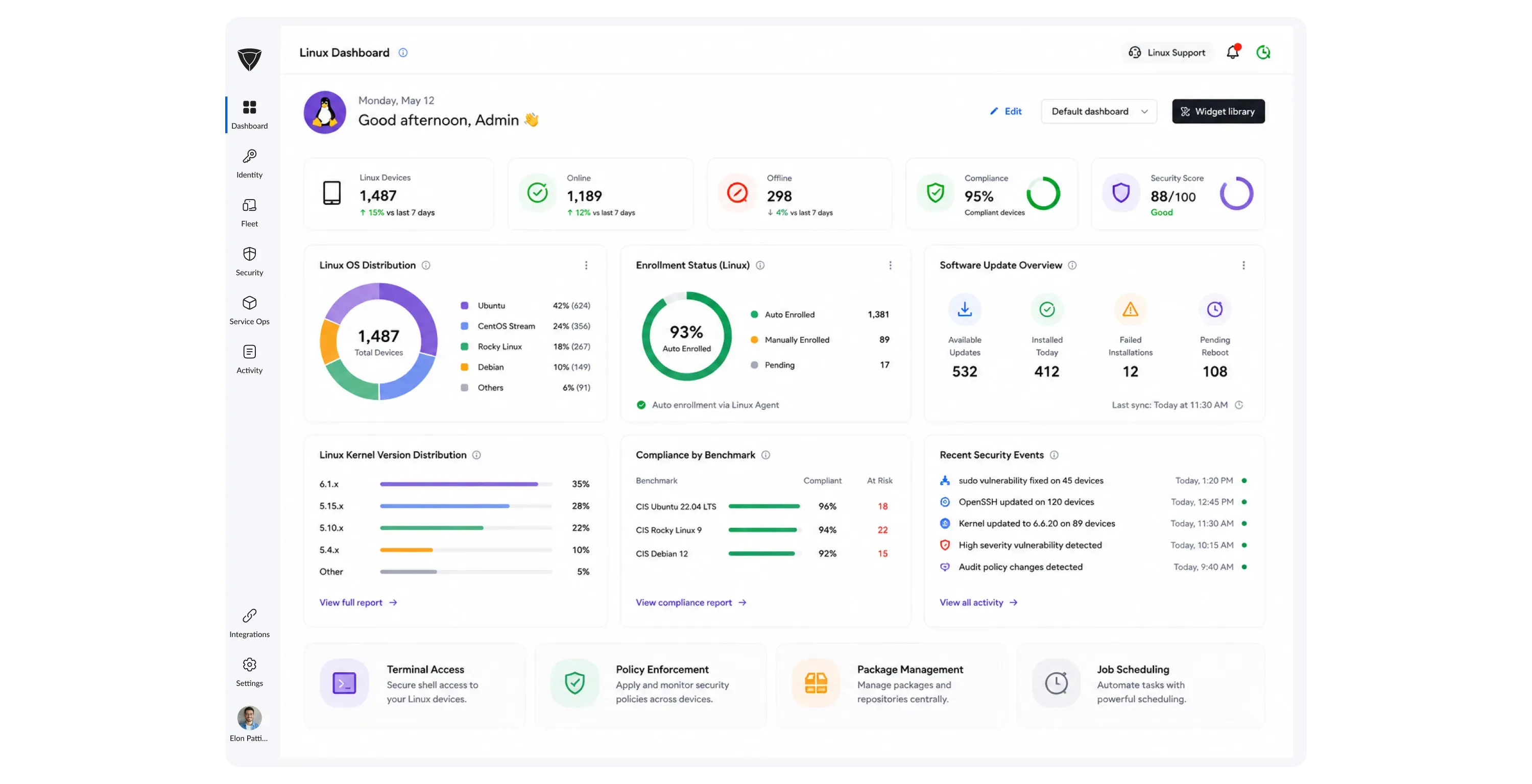The width and height of the screenshot is (1532, 784).
Task: Open Linux OS Distribution more options menu
Action: pos(586,265)
